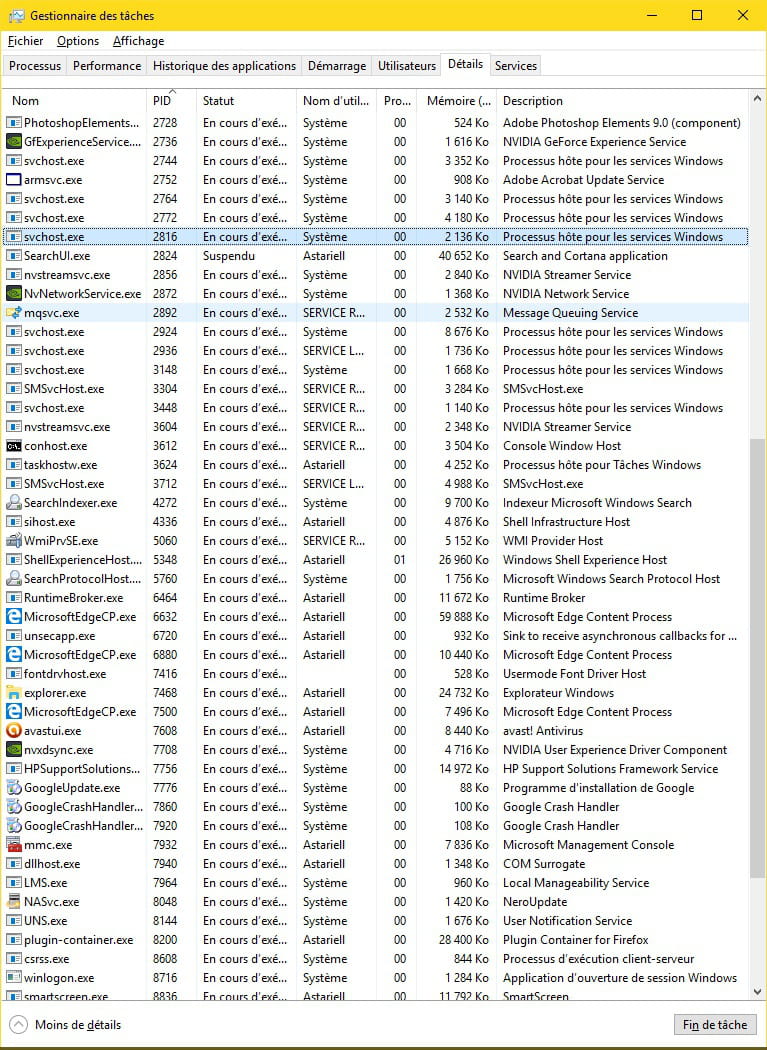Image resolution: width=767 pixels, height=1050 pixels.
Task: Click the armsvc.exe process icon
Action: point(13,179)
